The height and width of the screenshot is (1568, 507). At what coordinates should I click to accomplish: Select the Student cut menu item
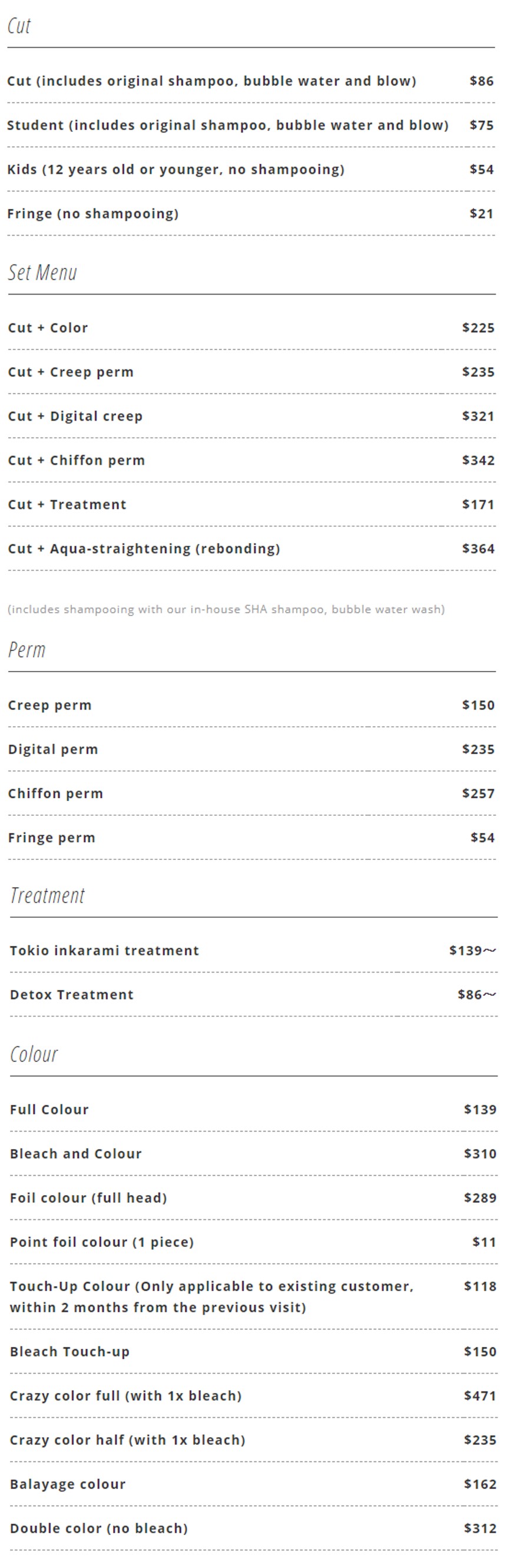click(227, 125)
